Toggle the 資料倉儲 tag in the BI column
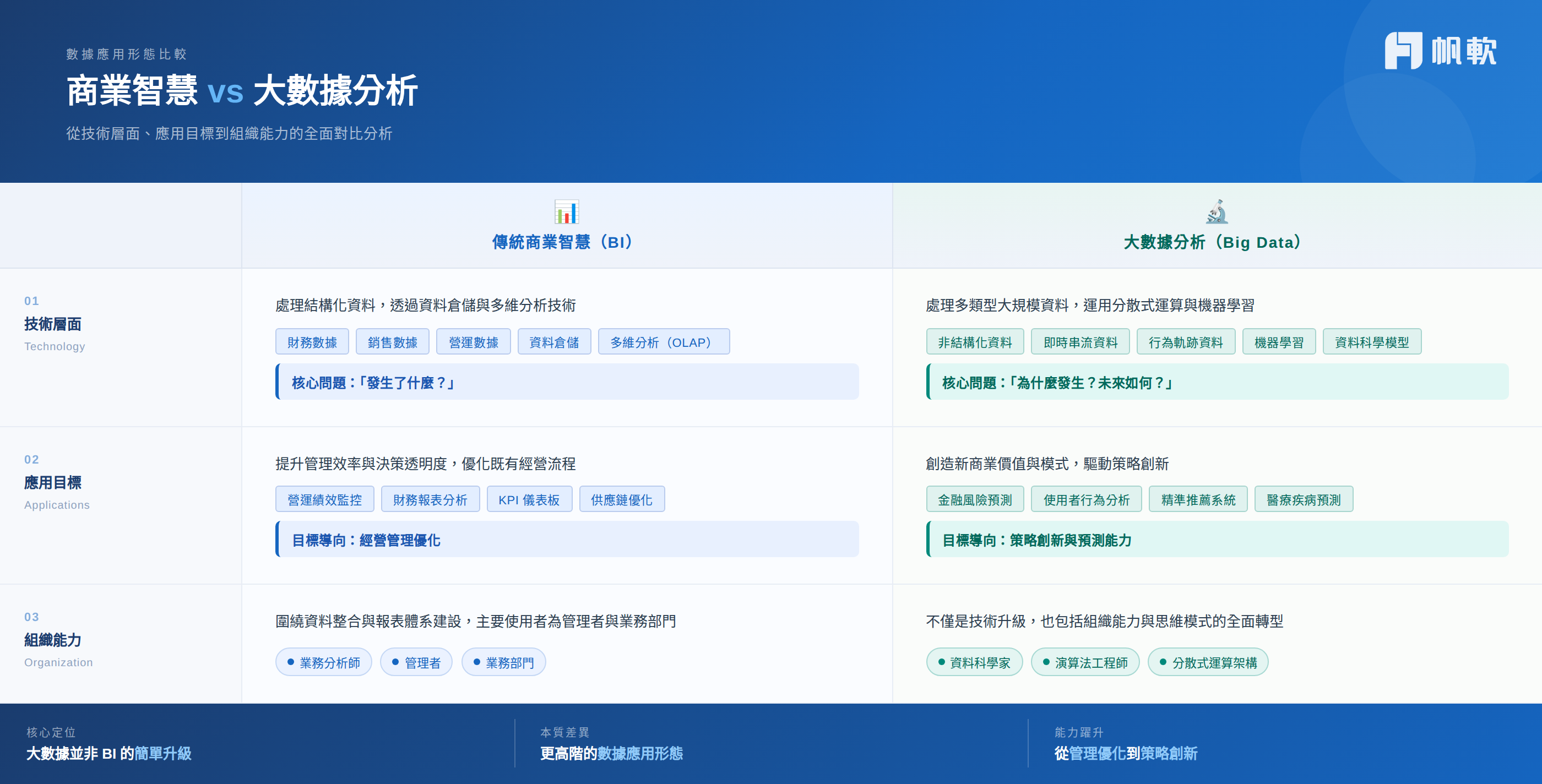The image size is (1542, 784). [555, 341]
